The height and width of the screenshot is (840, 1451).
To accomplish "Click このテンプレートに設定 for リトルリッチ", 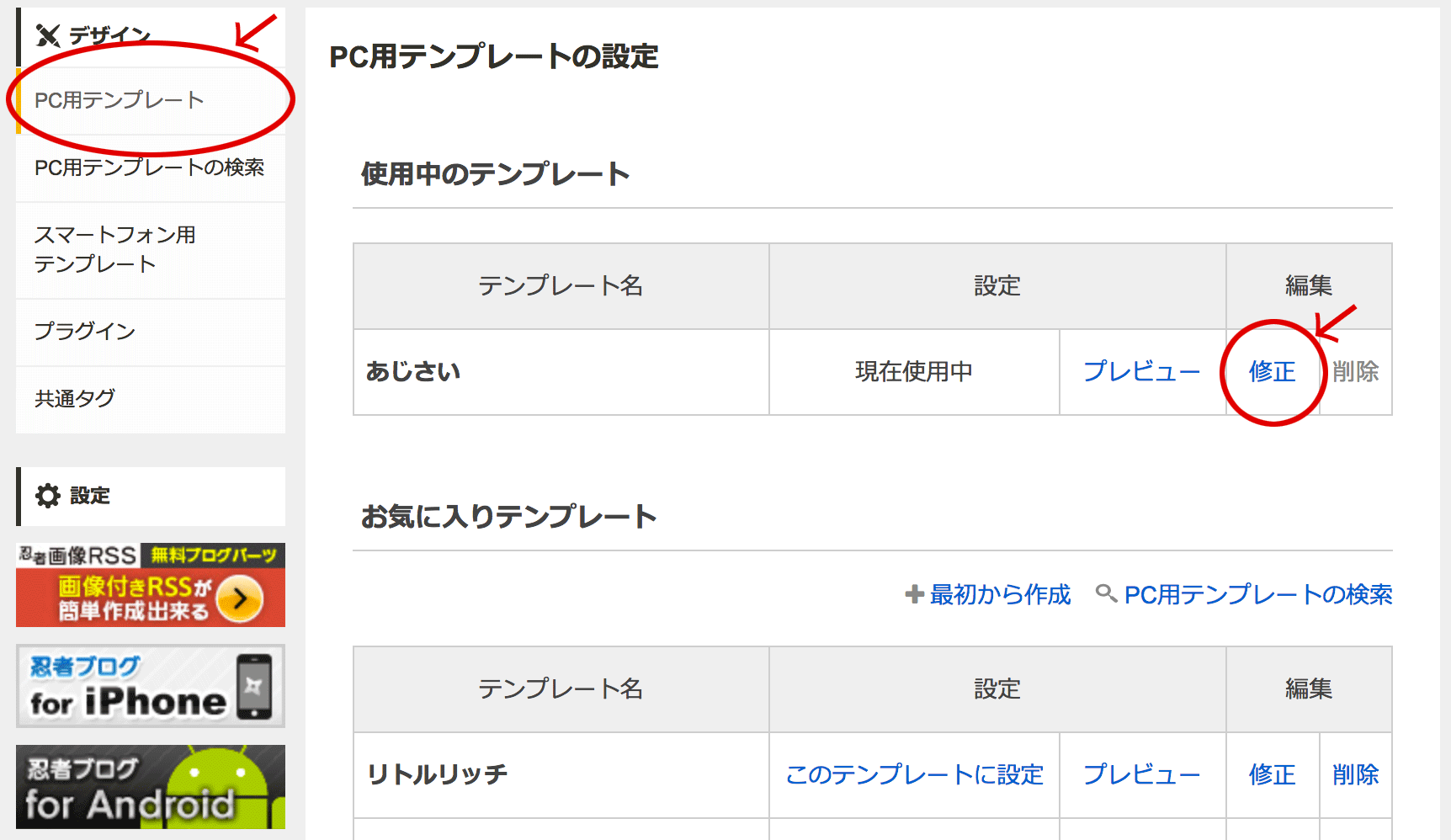I will point(914,774).
